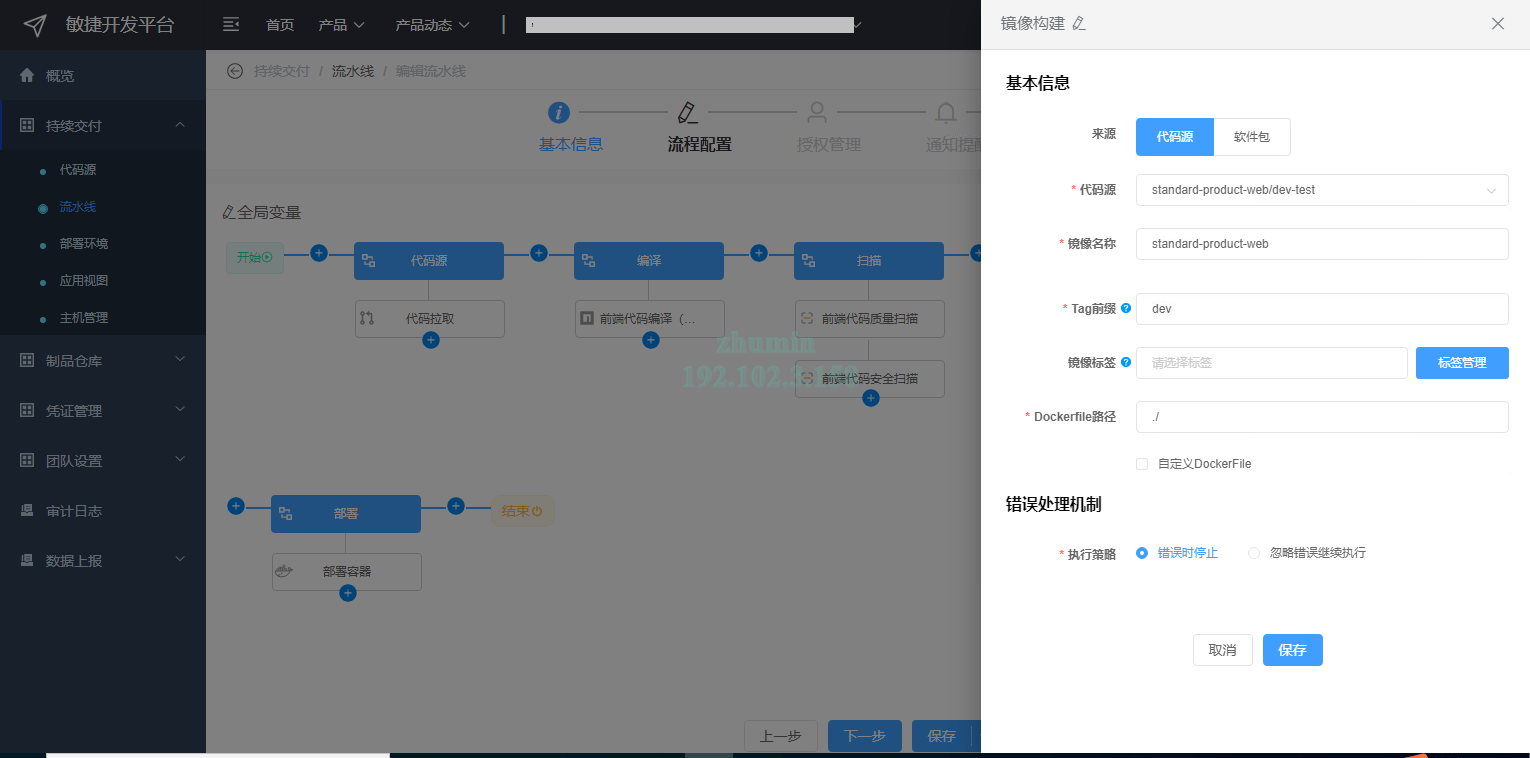Screen dimensions: 1530x758
Task: Click the 镜像名称 input field
Action: pos(1322,244)
